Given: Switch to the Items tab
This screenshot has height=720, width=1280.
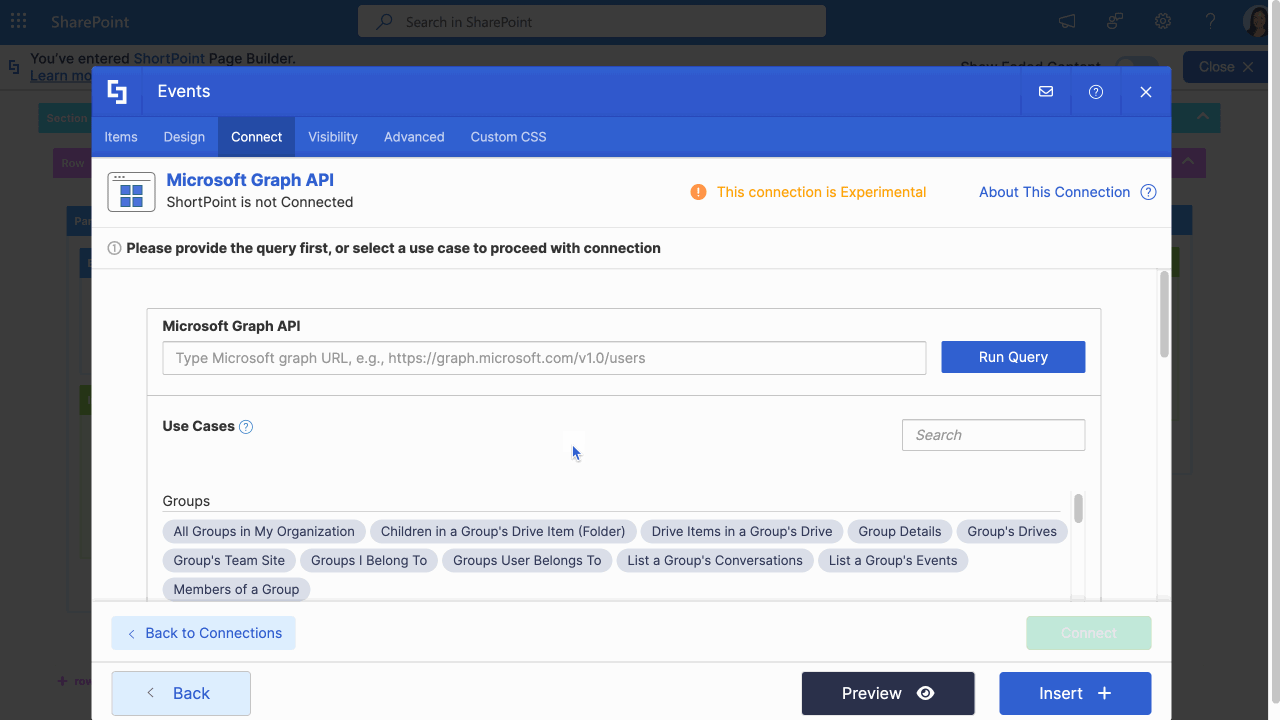Looking at the screenshot, I should click(x=121, y=137).
